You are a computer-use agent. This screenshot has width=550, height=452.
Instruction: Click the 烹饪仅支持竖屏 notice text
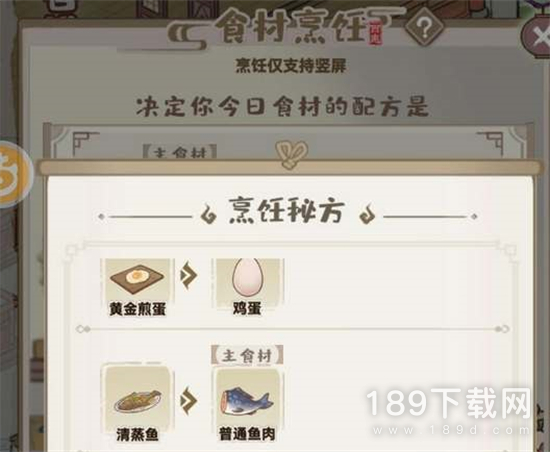(x=291, y=66)
